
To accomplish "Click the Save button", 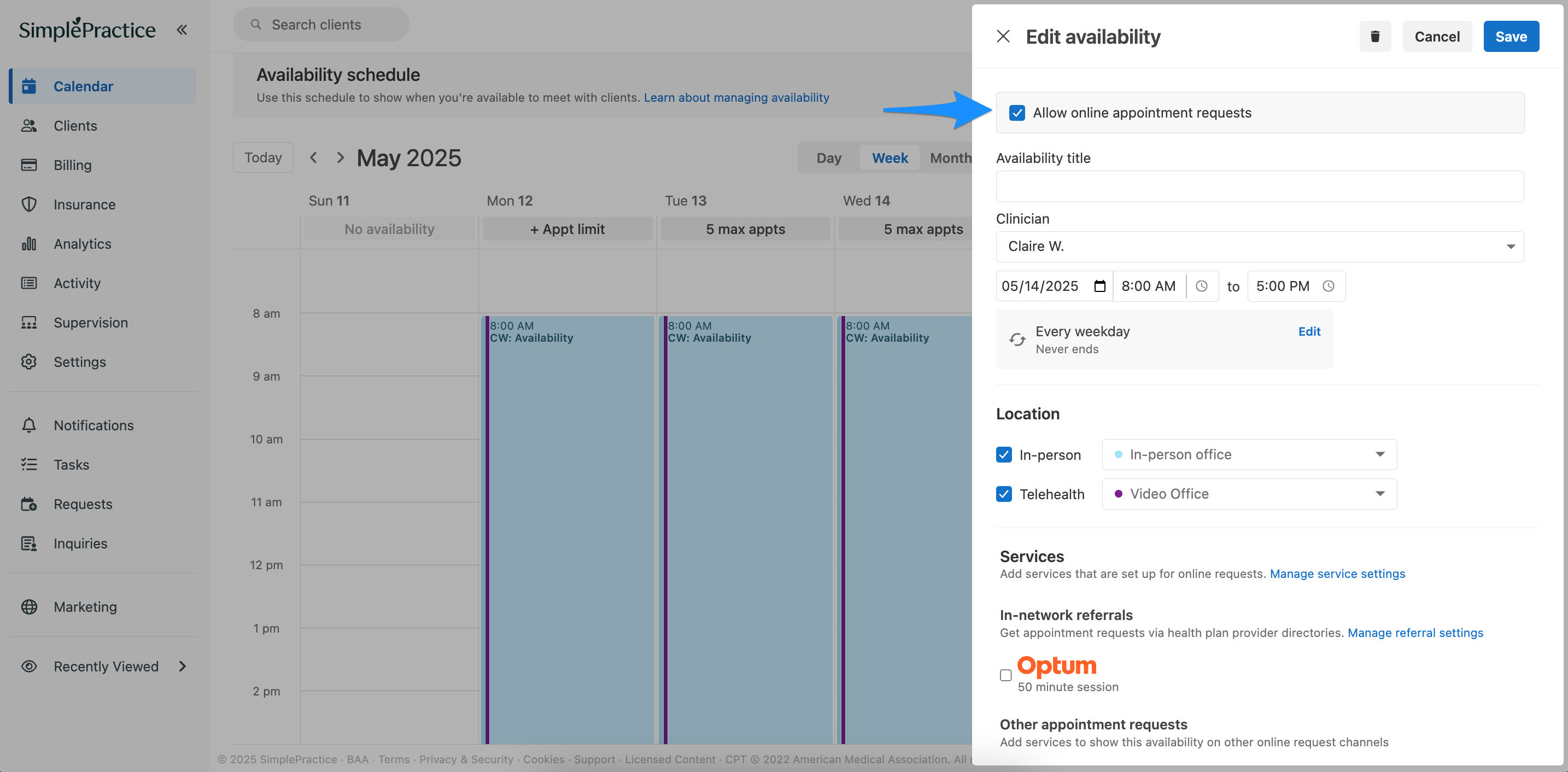I will [1511, 37].
